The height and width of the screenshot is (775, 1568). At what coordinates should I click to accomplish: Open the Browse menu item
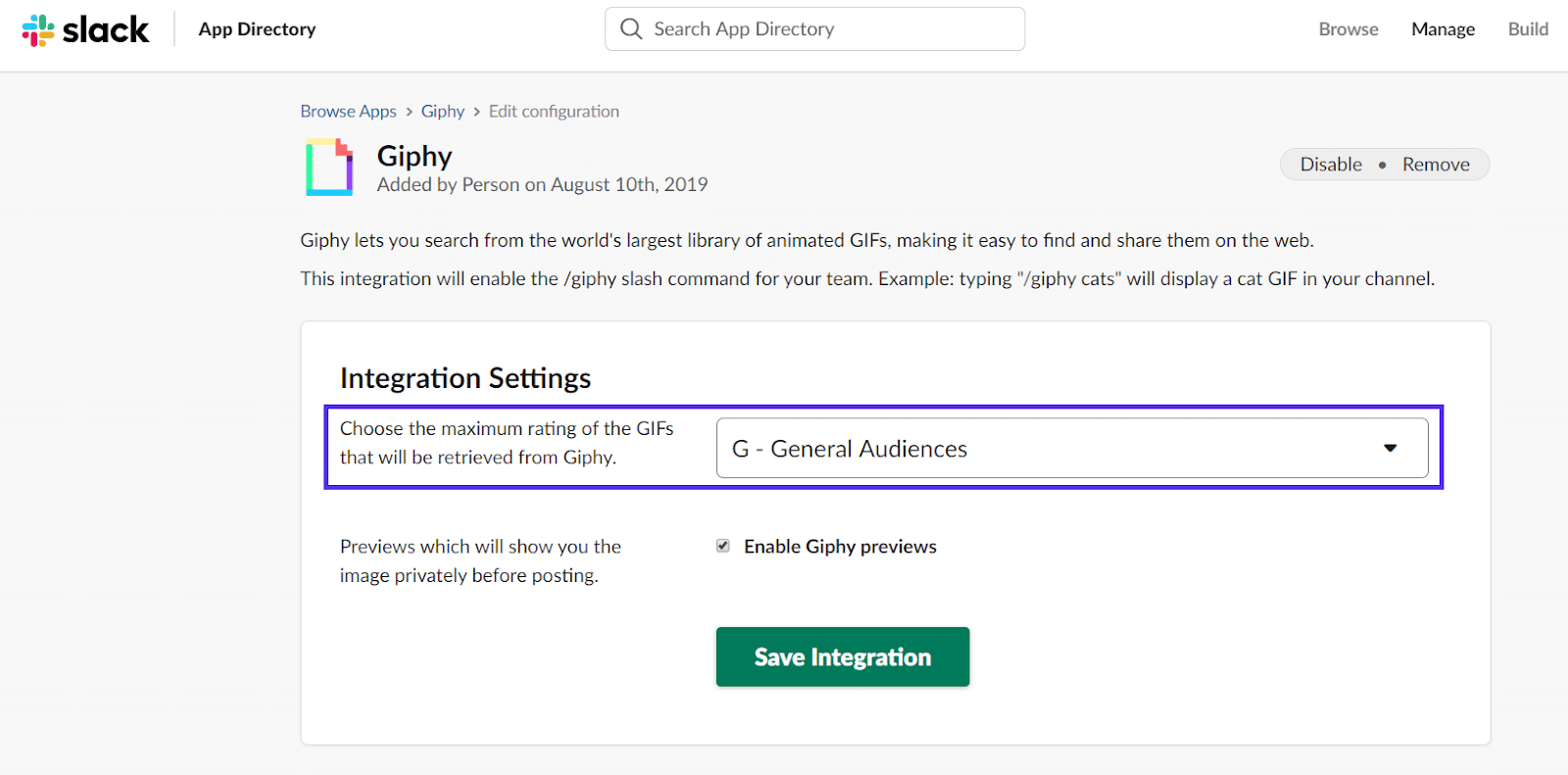pyautogui.click(x=1347, y=29)
